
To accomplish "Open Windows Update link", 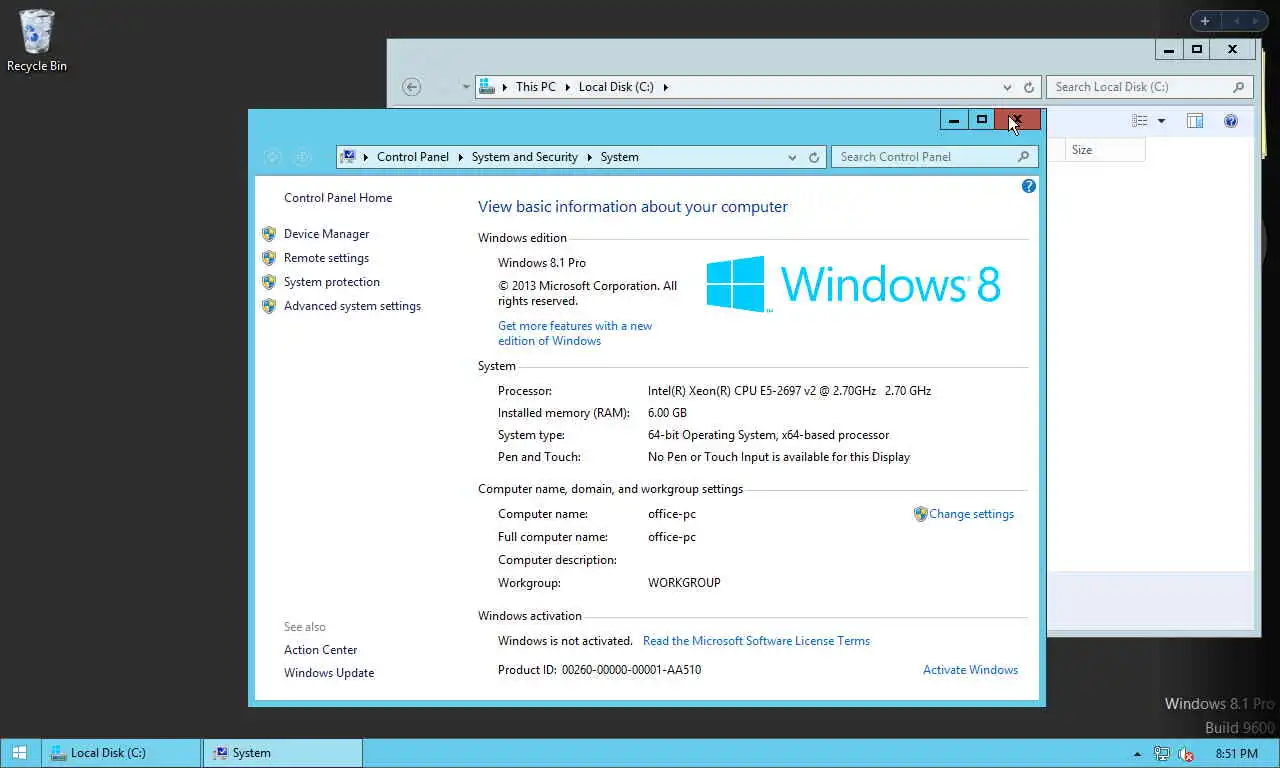I will 329,673.
